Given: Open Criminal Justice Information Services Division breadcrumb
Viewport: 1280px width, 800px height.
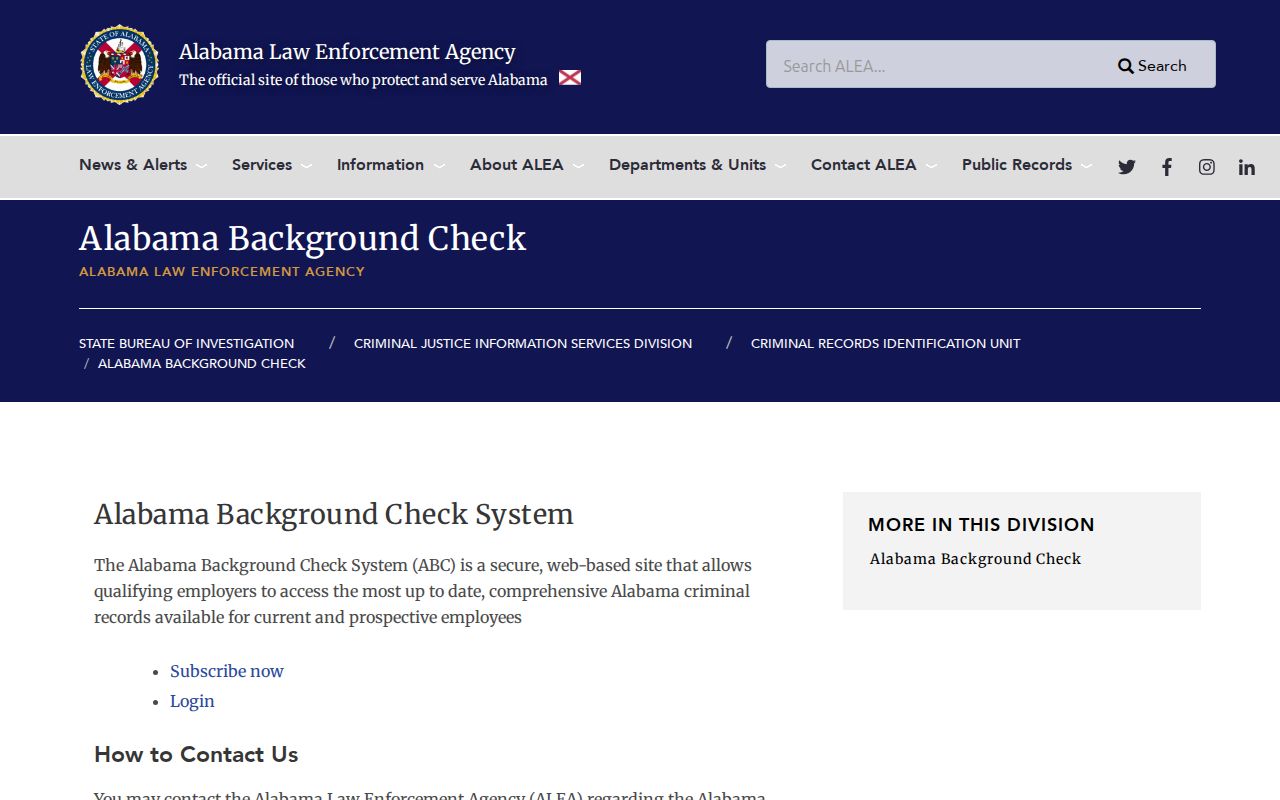Looking at the screenshot, I should [x=523, y=343].
